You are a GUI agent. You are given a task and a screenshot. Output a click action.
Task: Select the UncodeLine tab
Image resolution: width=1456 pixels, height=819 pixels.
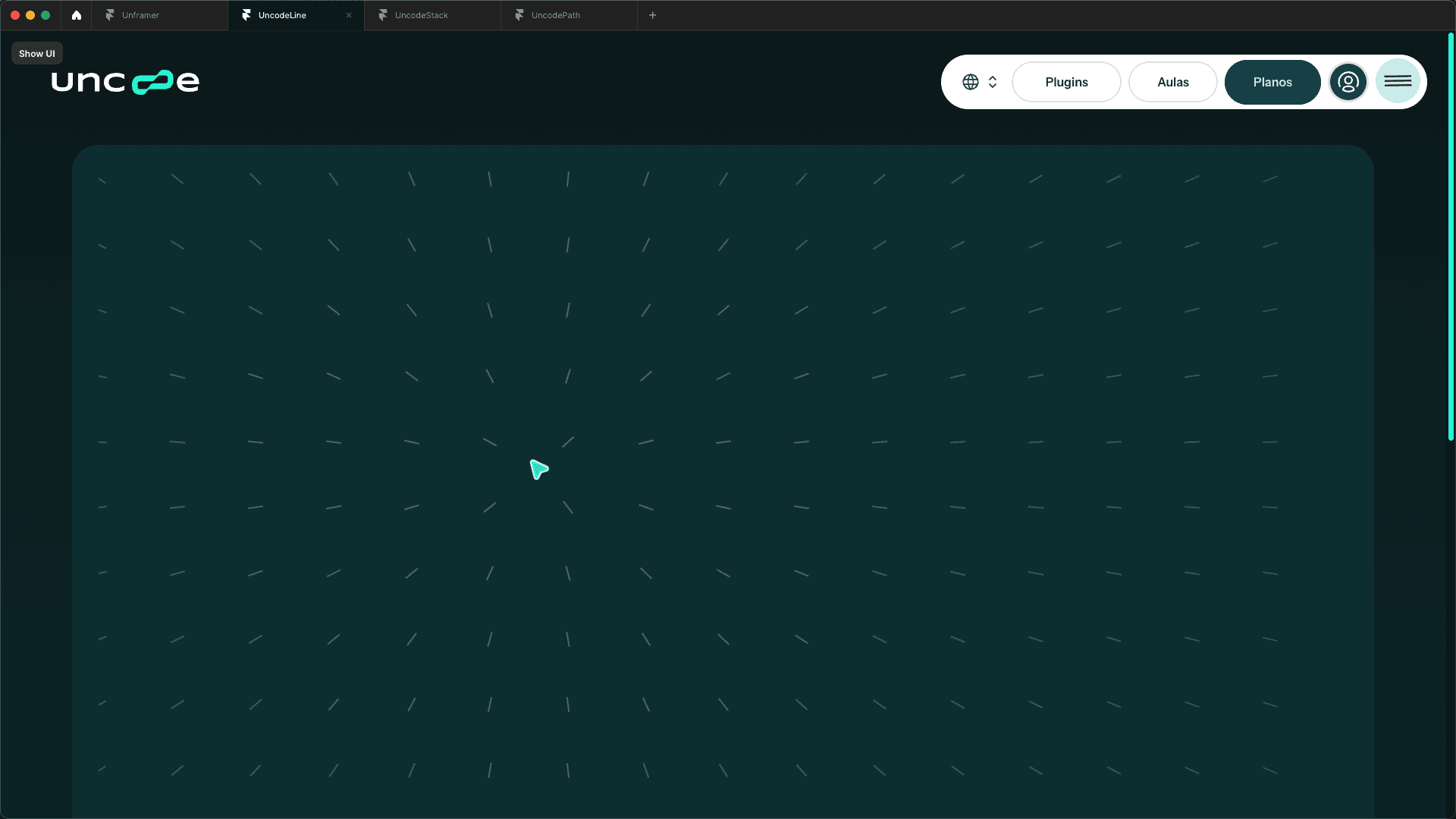(296, 15)
